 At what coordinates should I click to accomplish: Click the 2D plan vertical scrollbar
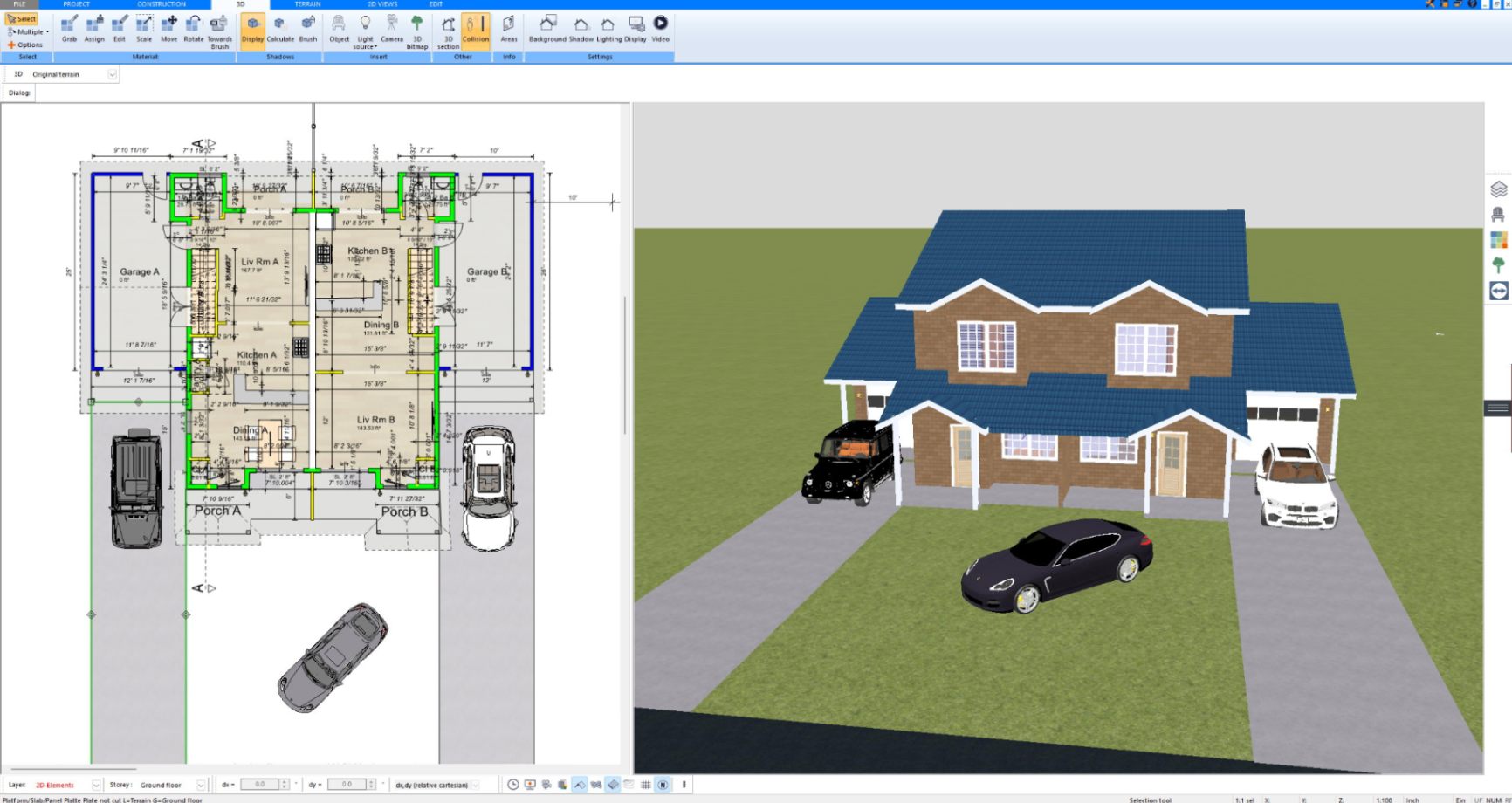624,367
